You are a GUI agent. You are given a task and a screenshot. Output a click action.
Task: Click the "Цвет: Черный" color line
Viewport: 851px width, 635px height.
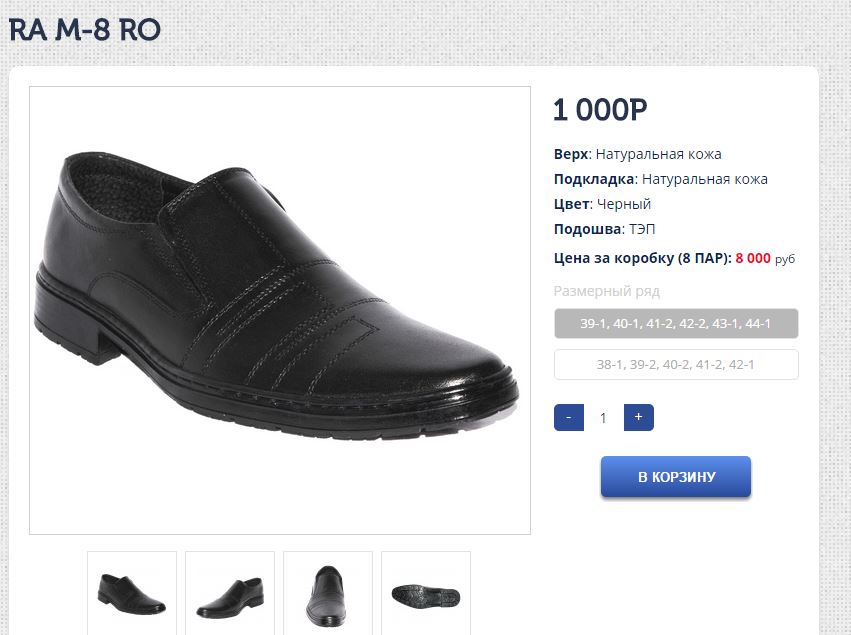coord(602,204)
